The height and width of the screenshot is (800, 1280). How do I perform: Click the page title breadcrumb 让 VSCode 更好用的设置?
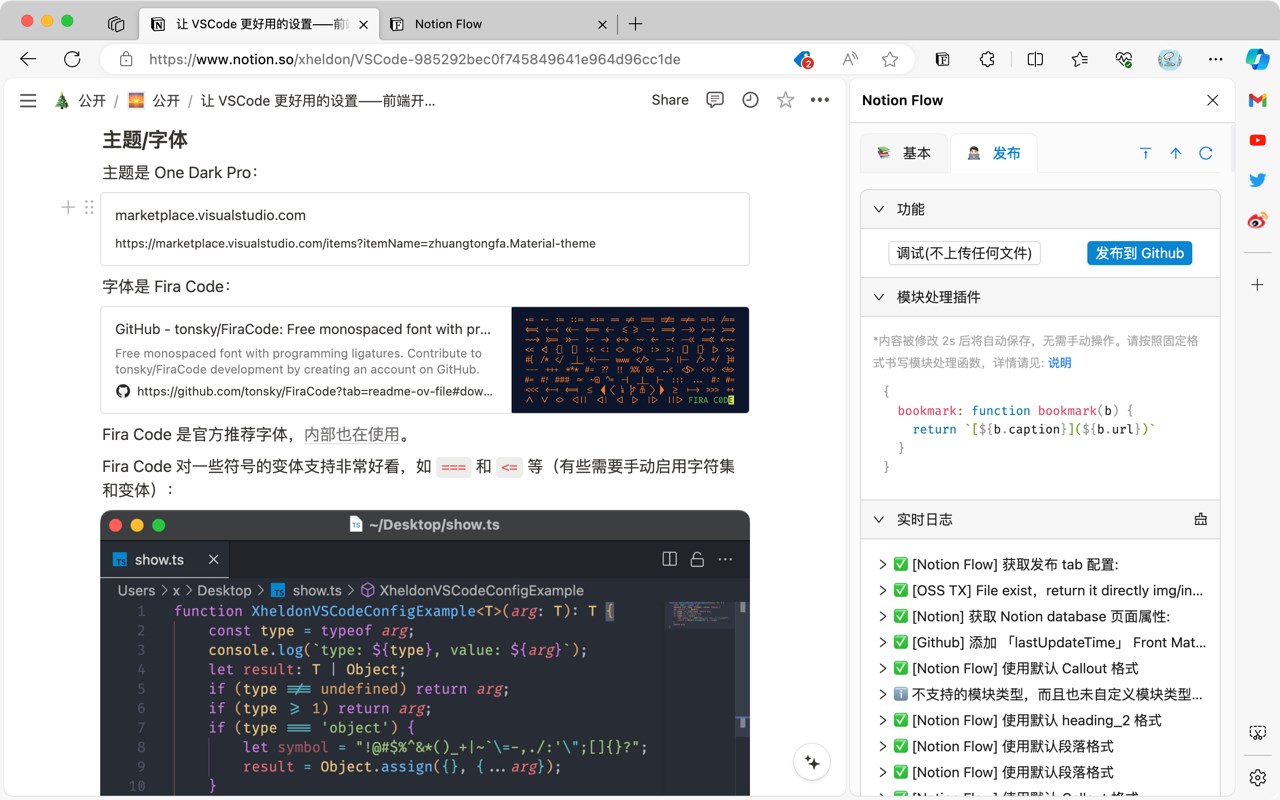click(x=318, y=100)
